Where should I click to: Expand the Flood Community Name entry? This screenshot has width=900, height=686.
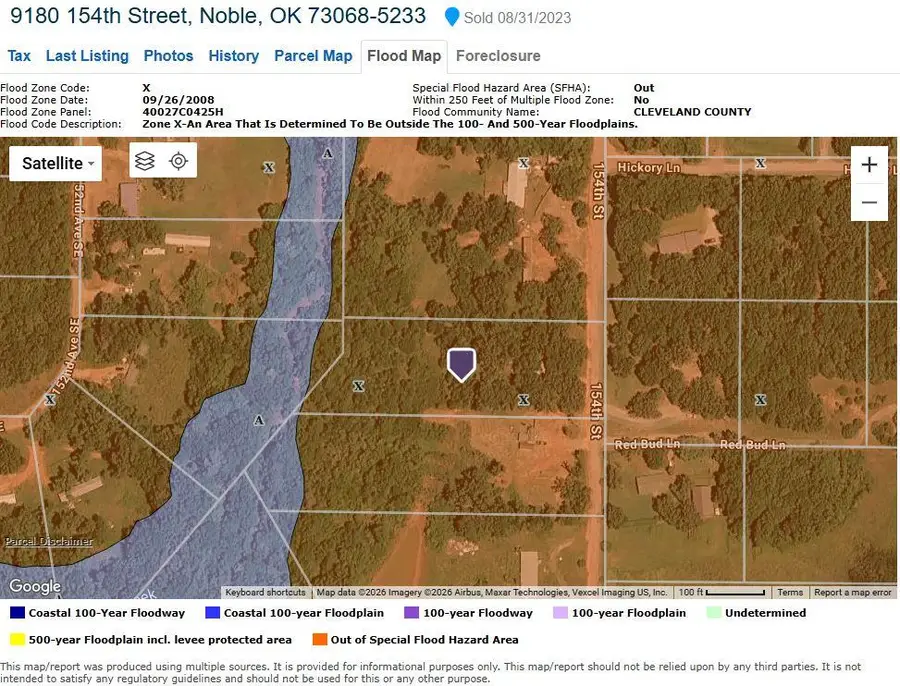477,112
